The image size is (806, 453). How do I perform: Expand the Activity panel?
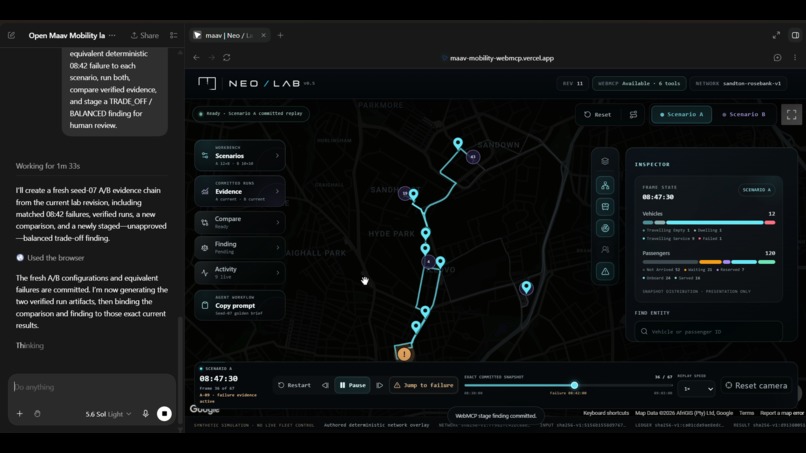click(x=240, y=273)
